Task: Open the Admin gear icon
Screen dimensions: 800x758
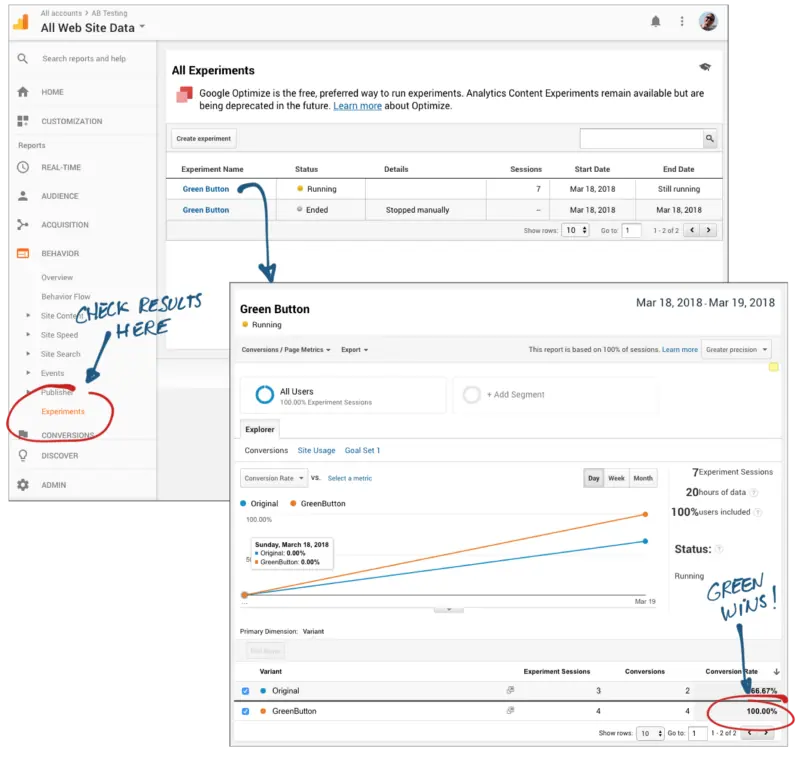Action: pos(23,485)
